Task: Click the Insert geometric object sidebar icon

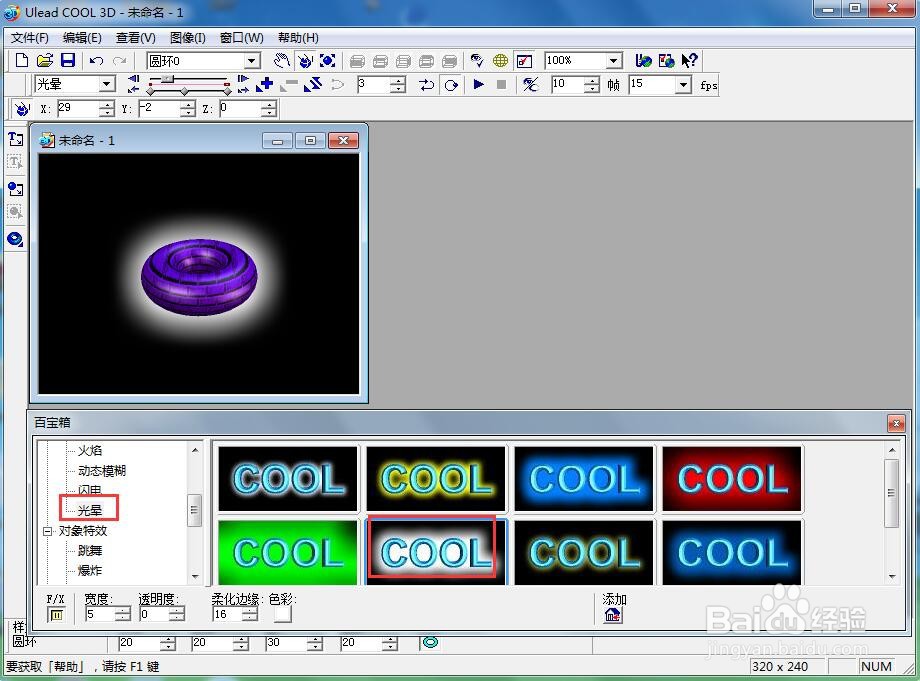Action: point(15,239)
